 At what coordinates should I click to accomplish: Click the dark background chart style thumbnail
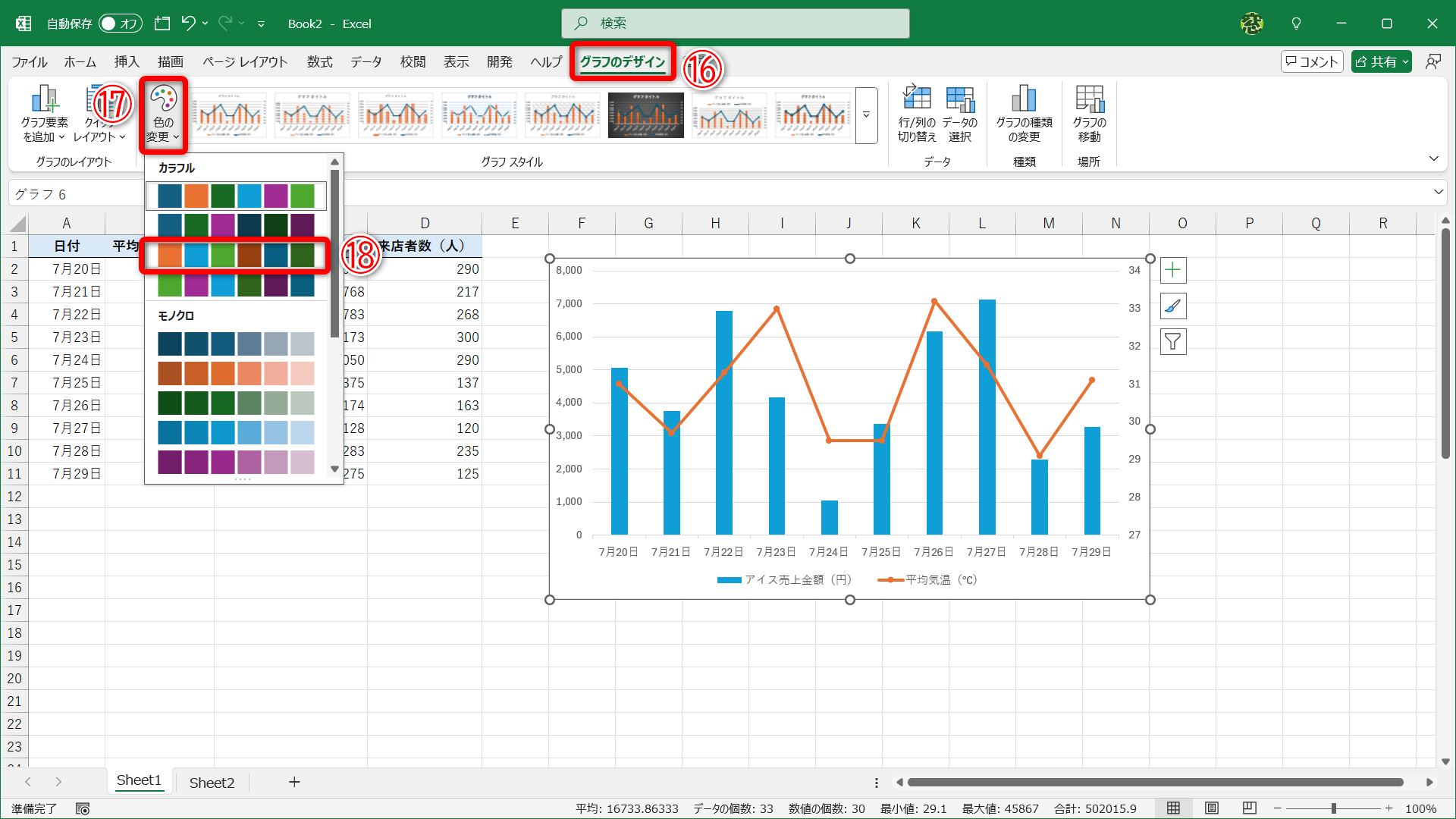click(645, 115)
